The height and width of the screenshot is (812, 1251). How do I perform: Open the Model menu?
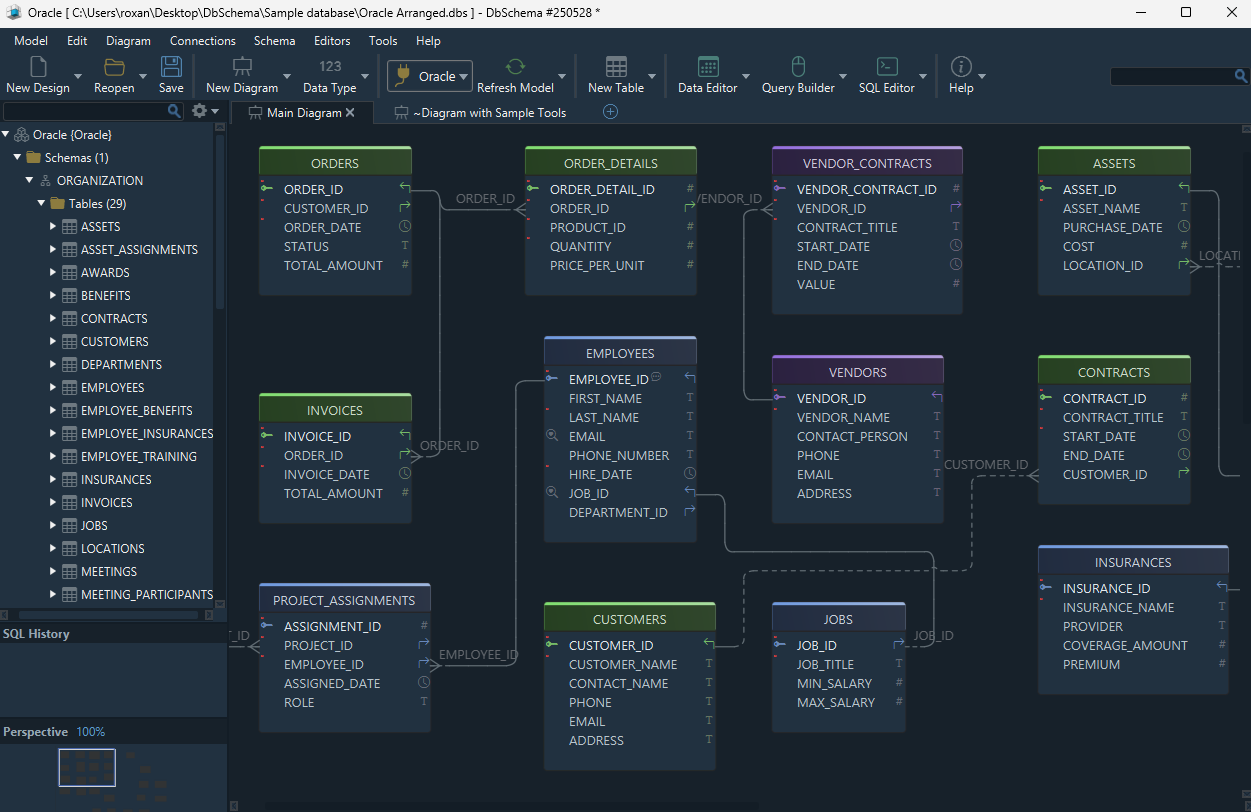coord(31,41)
